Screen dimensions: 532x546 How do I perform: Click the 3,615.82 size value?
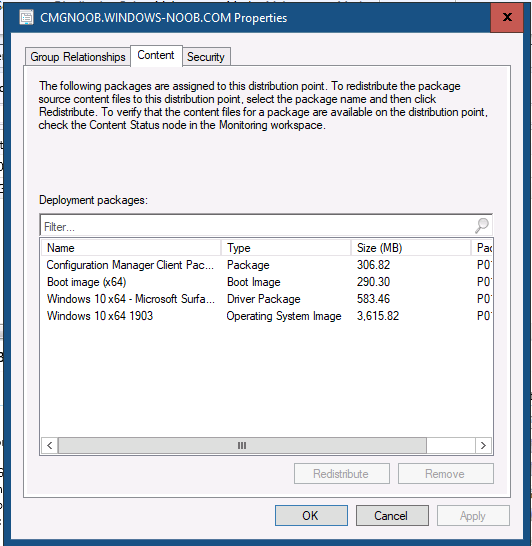[x=378, y=316]
